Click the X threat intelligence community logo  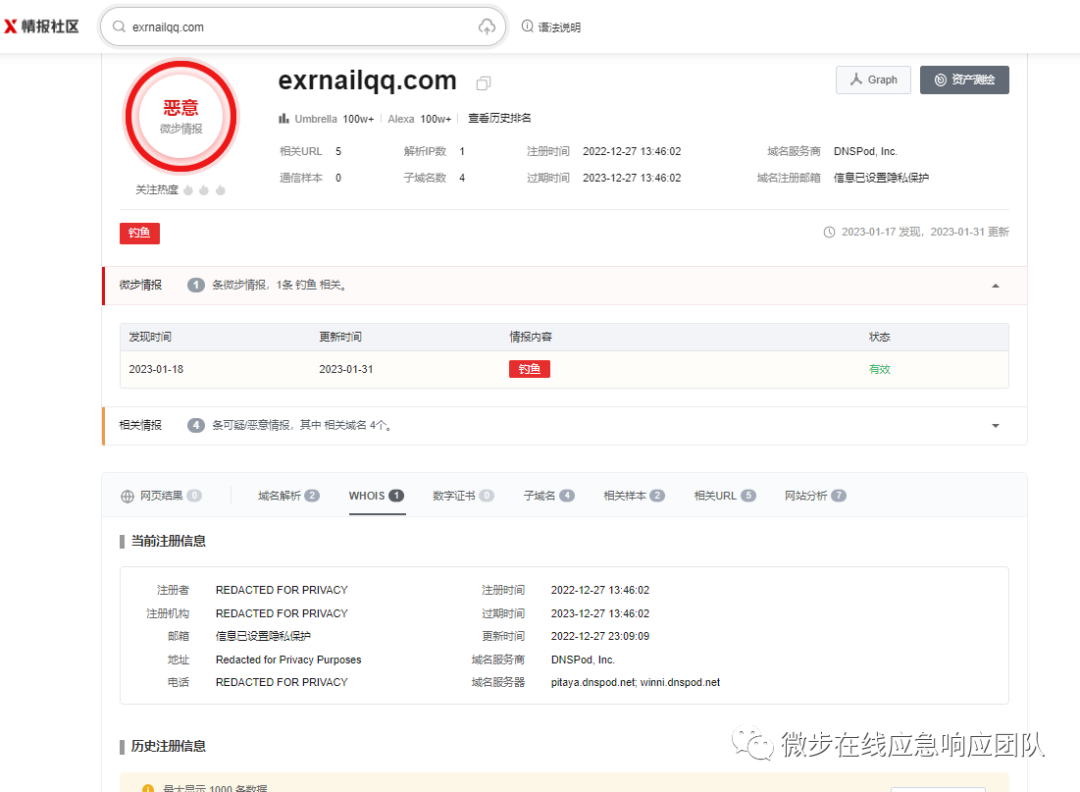[41, 27]
